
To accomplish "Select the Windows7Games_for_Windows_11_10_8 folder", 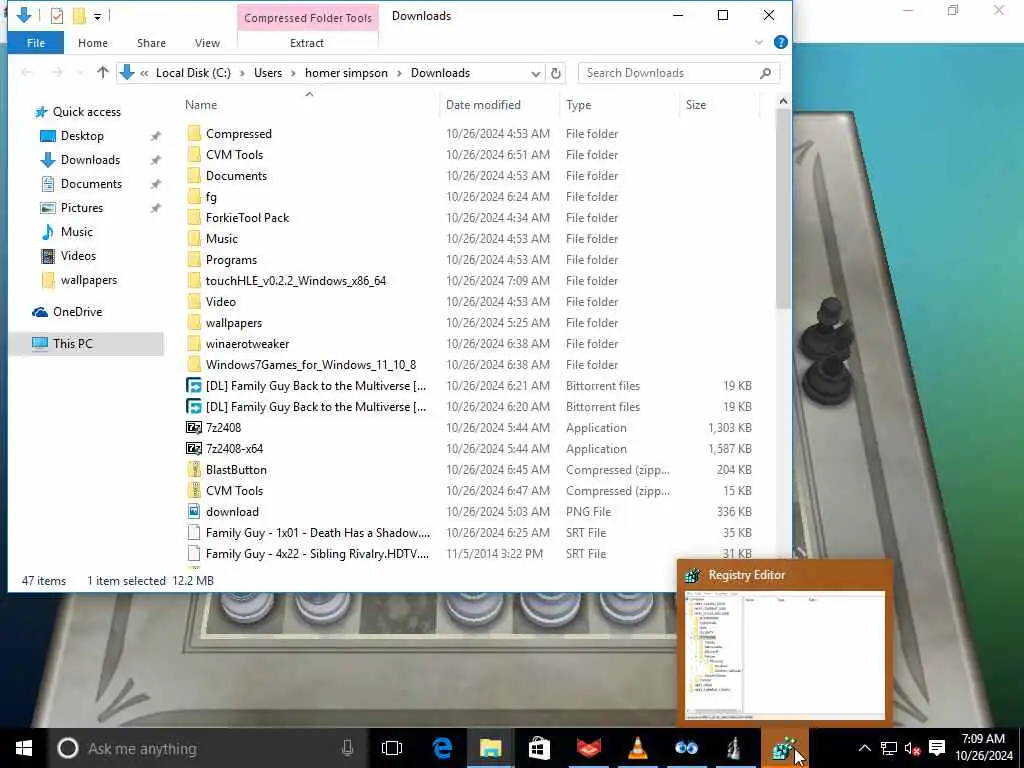I will coord(311,365).
